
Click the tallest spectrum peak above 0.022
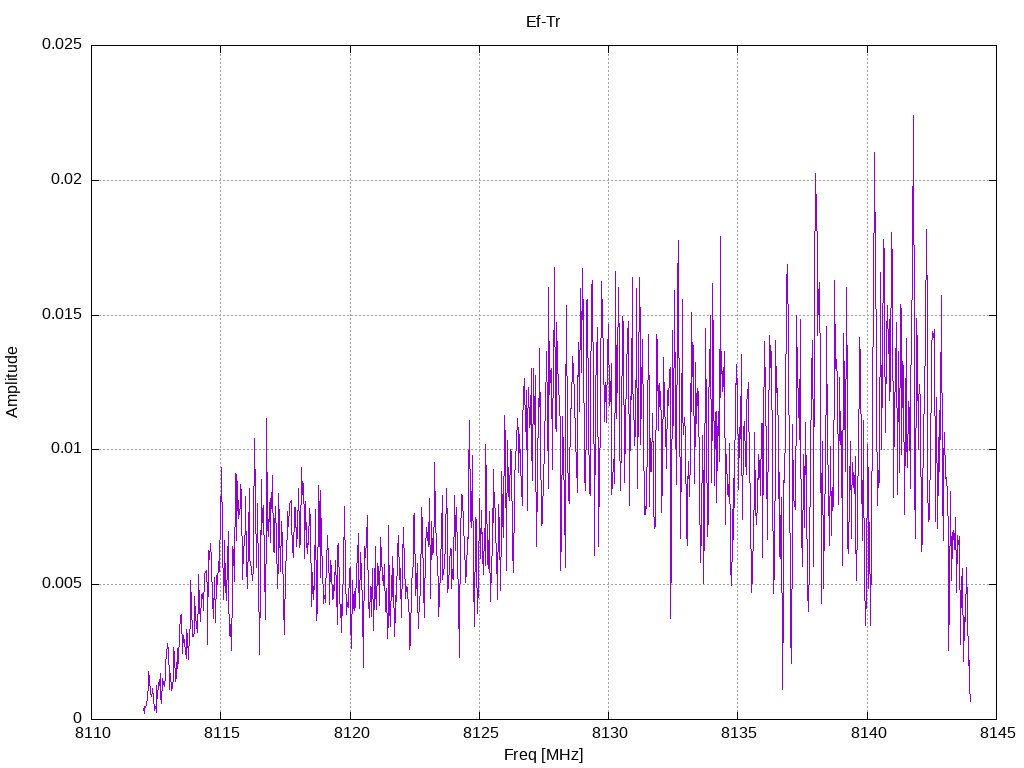913,118
